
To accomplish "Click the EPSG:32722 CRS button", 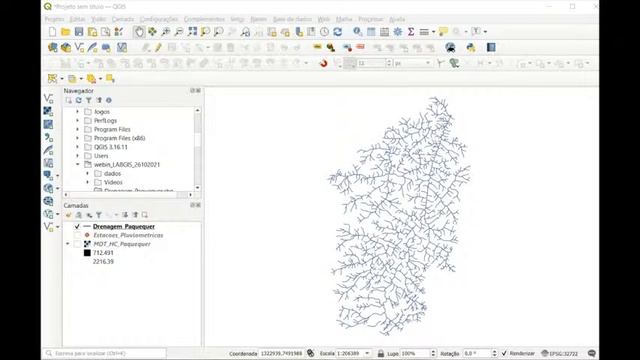I will tap(560, 353).
